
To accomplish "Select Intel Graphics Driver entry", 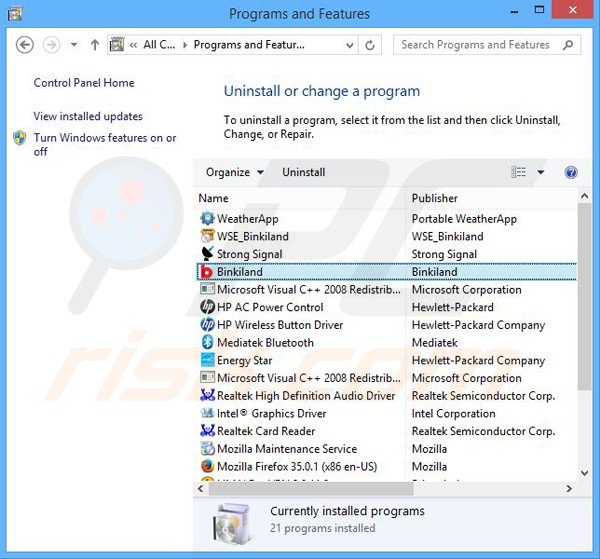I will 271,413.
